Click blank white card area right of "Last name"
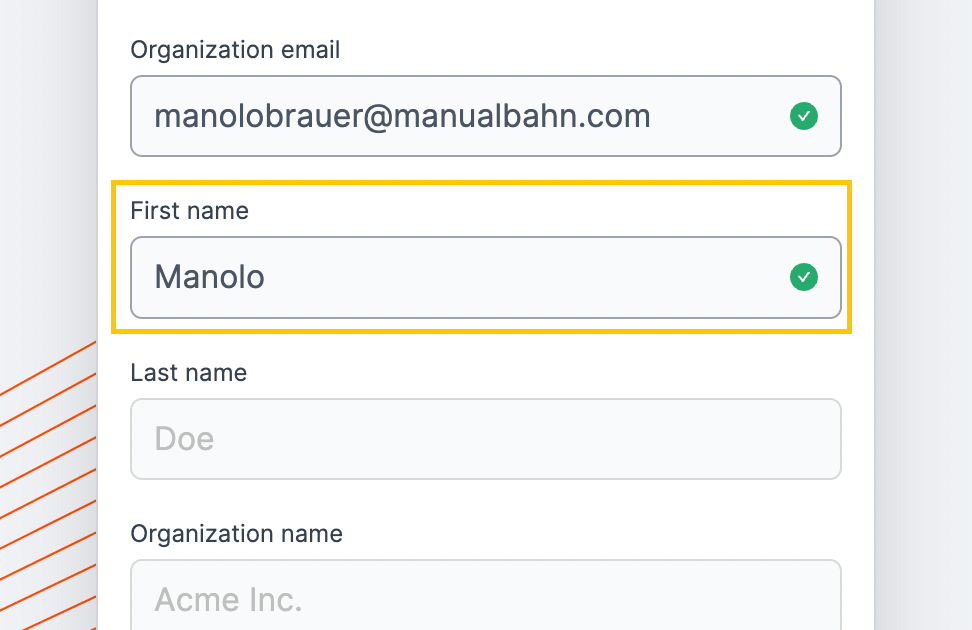972x630 pixels. click(x=546, y=373)
